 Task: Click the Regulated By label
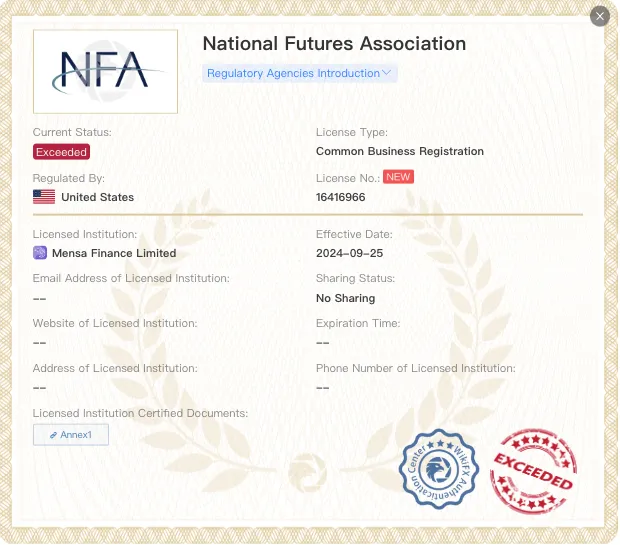pyautogui.click(x=68, y=178)
